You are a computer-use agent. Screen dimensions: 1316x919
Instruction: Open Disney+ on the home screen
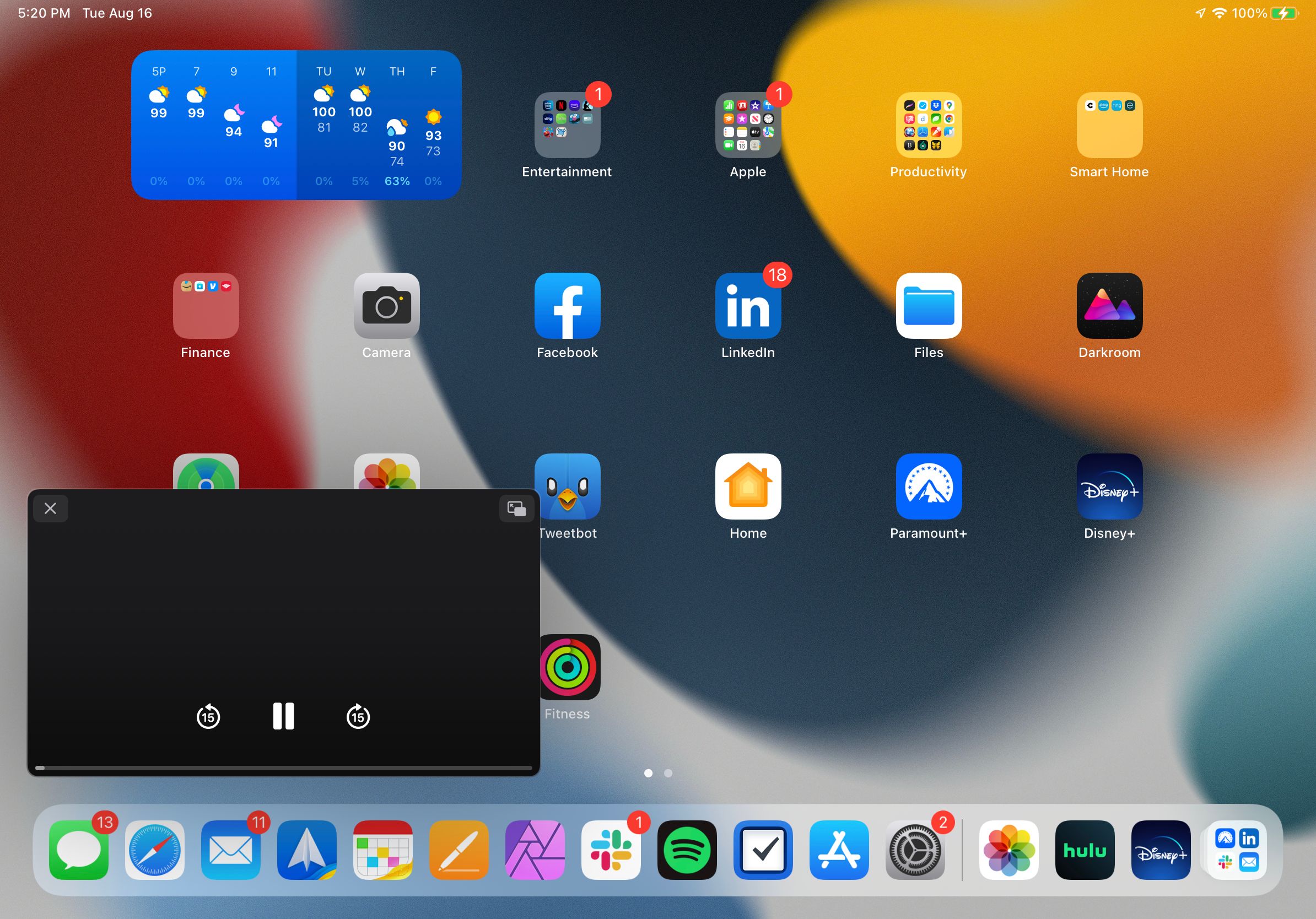pos(1110,486)
